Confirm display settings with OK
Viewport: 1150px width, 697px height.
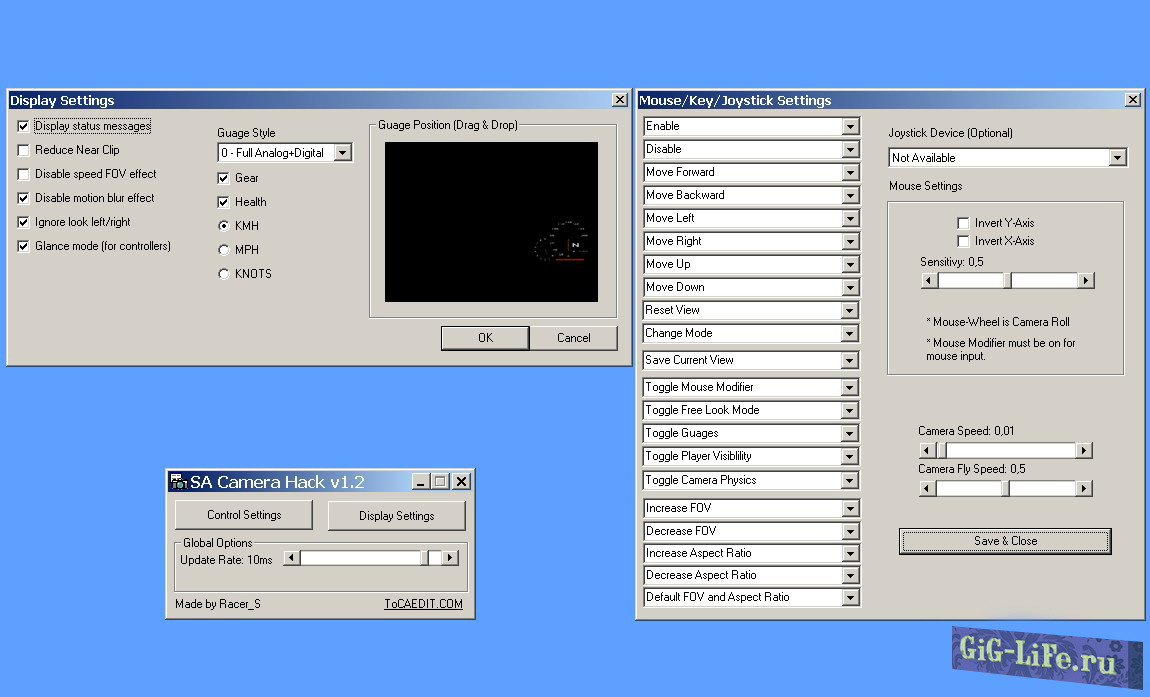point(484,338)
